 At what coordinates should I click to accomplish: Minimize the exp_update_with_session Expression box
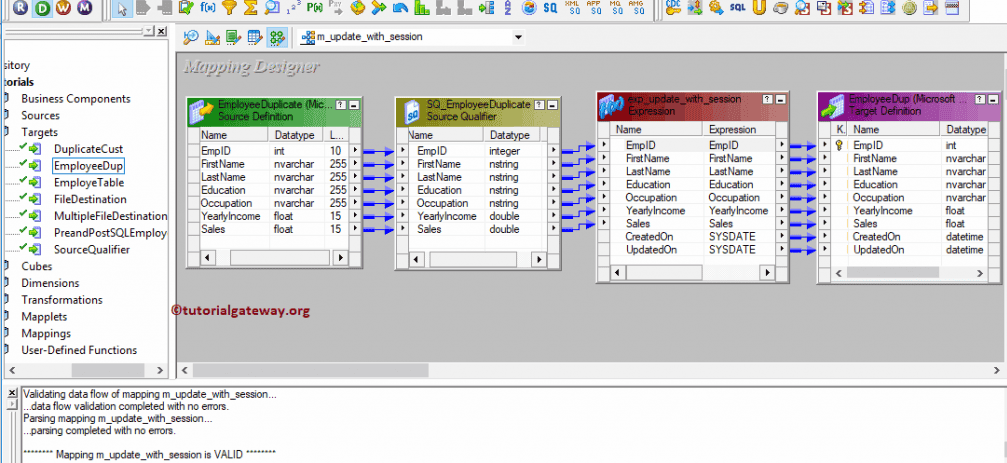(780, 100)
